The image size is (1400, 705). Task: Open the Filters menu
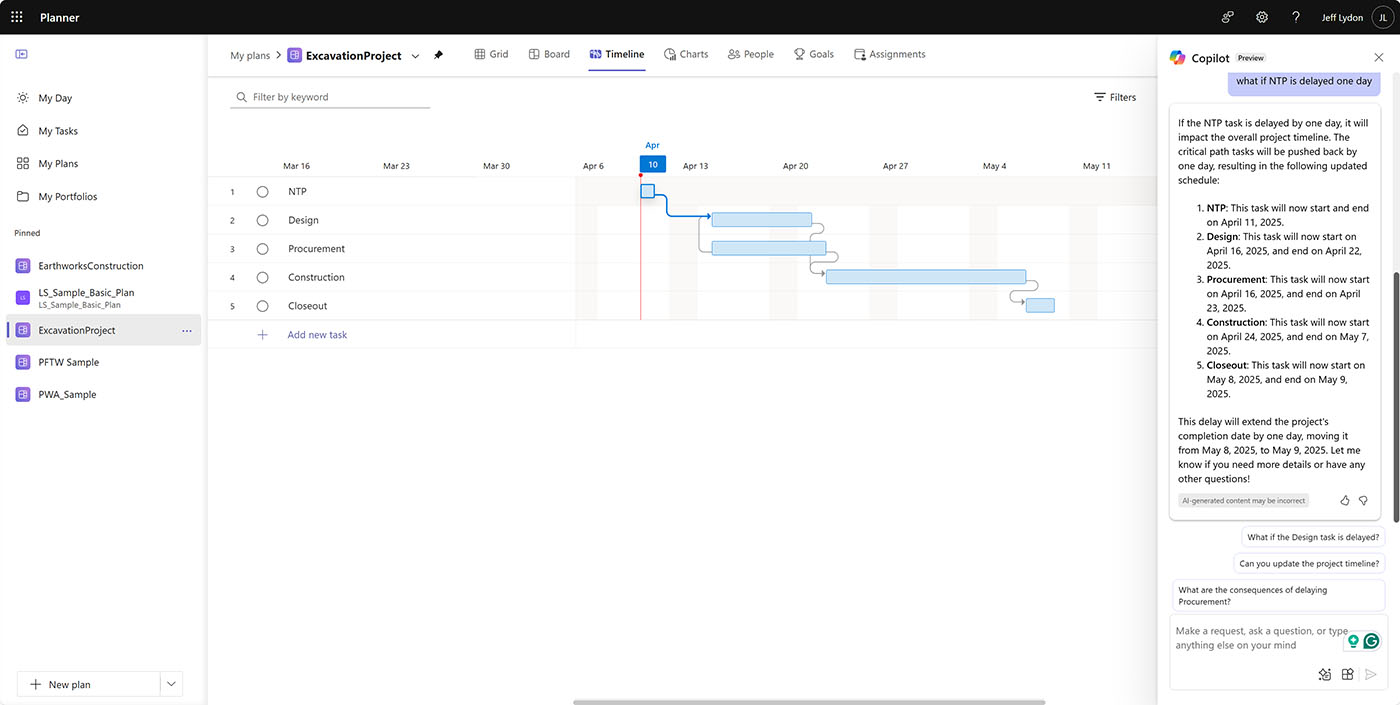1115,97
